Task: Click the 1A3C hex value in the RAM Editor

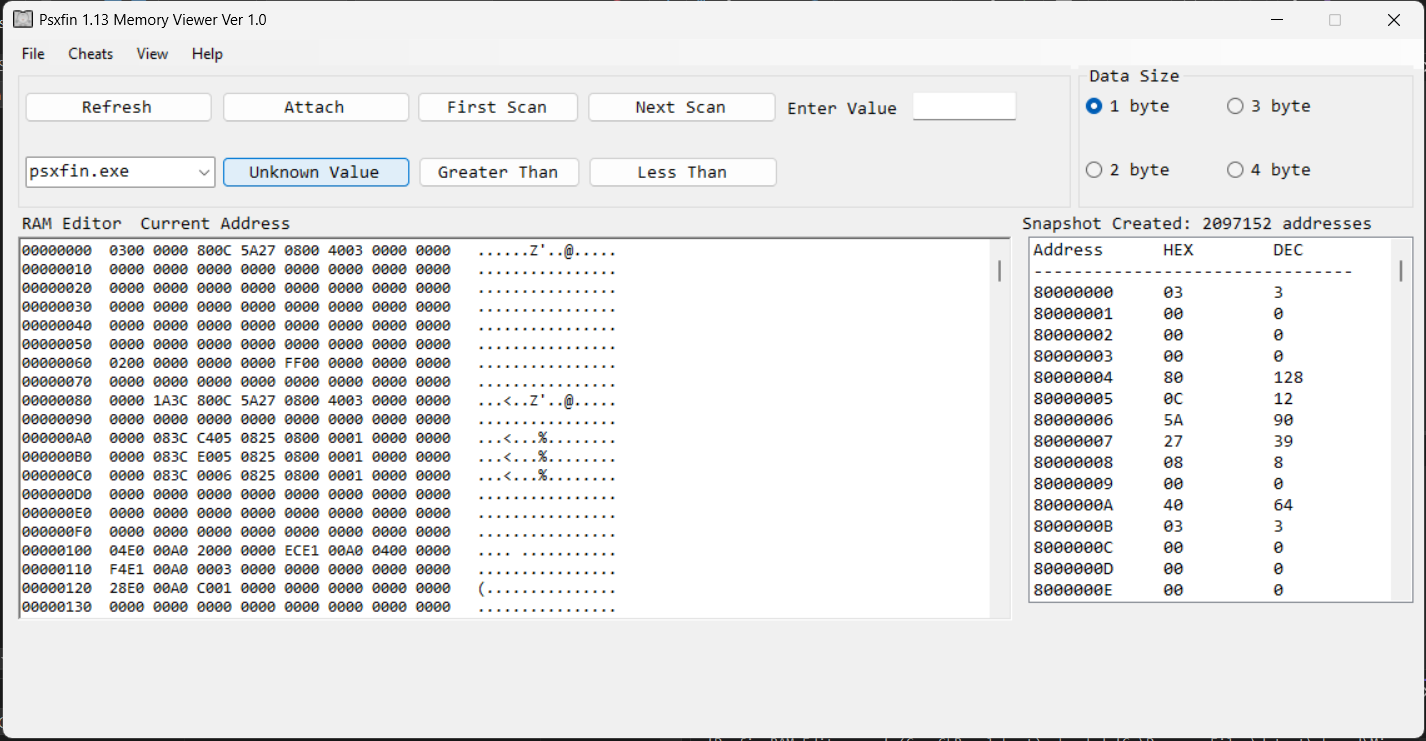Action: coord(171,400)
